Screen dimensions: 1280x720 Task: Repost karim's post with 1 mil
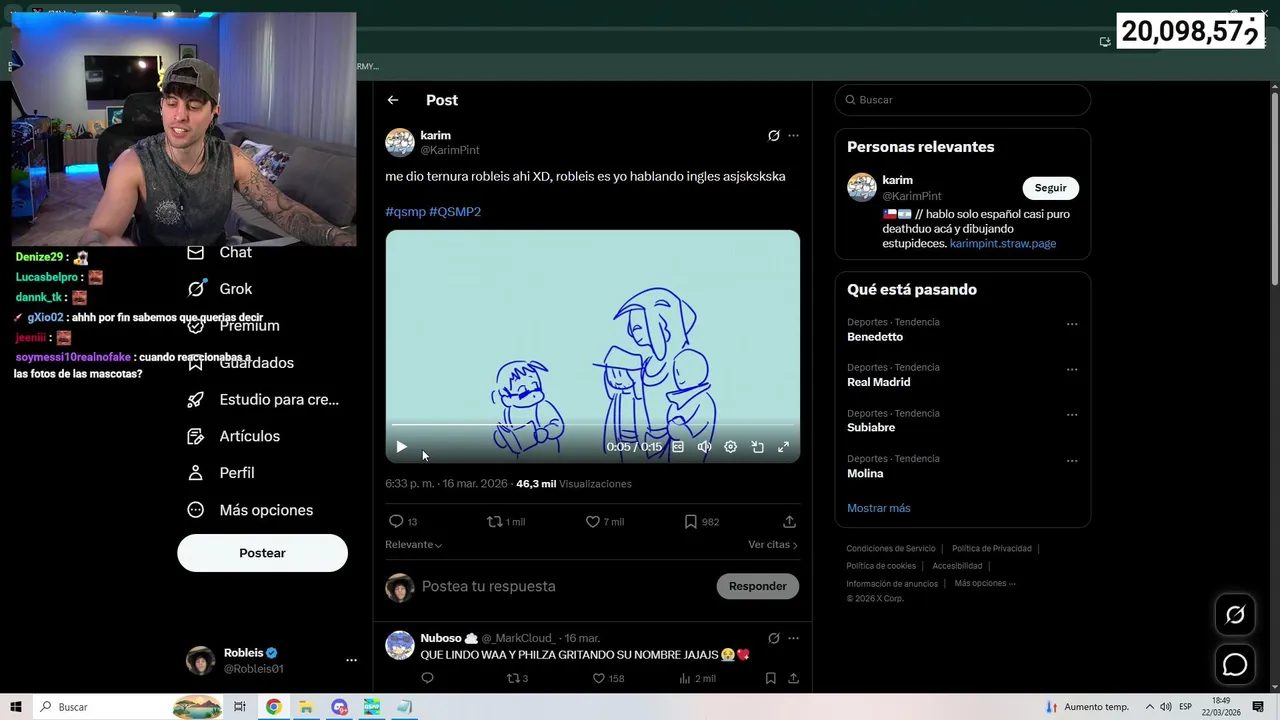pyautogui.click(x=505, y=522)
